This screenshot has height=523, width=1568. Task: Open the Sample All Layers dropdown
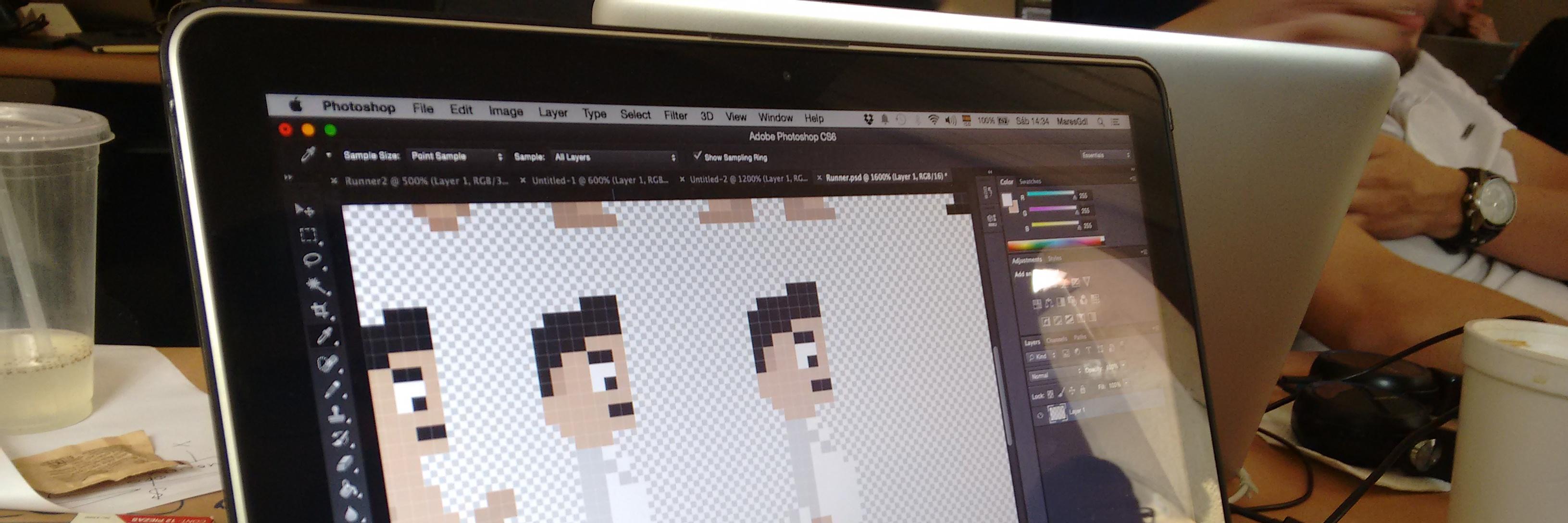coord(613,157)
